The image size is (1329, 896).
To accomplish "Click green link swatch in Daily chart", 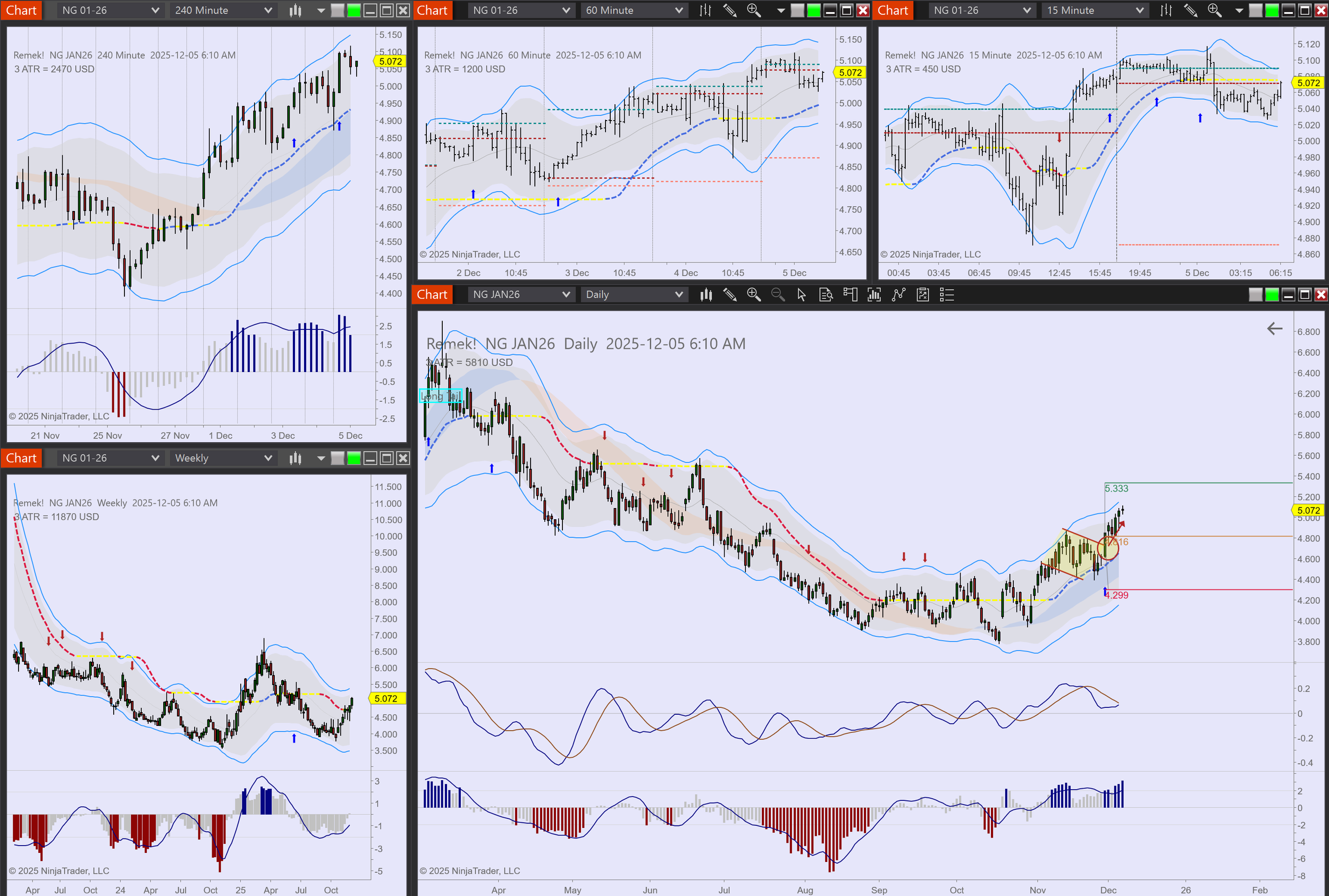I will coord(1272,295).
